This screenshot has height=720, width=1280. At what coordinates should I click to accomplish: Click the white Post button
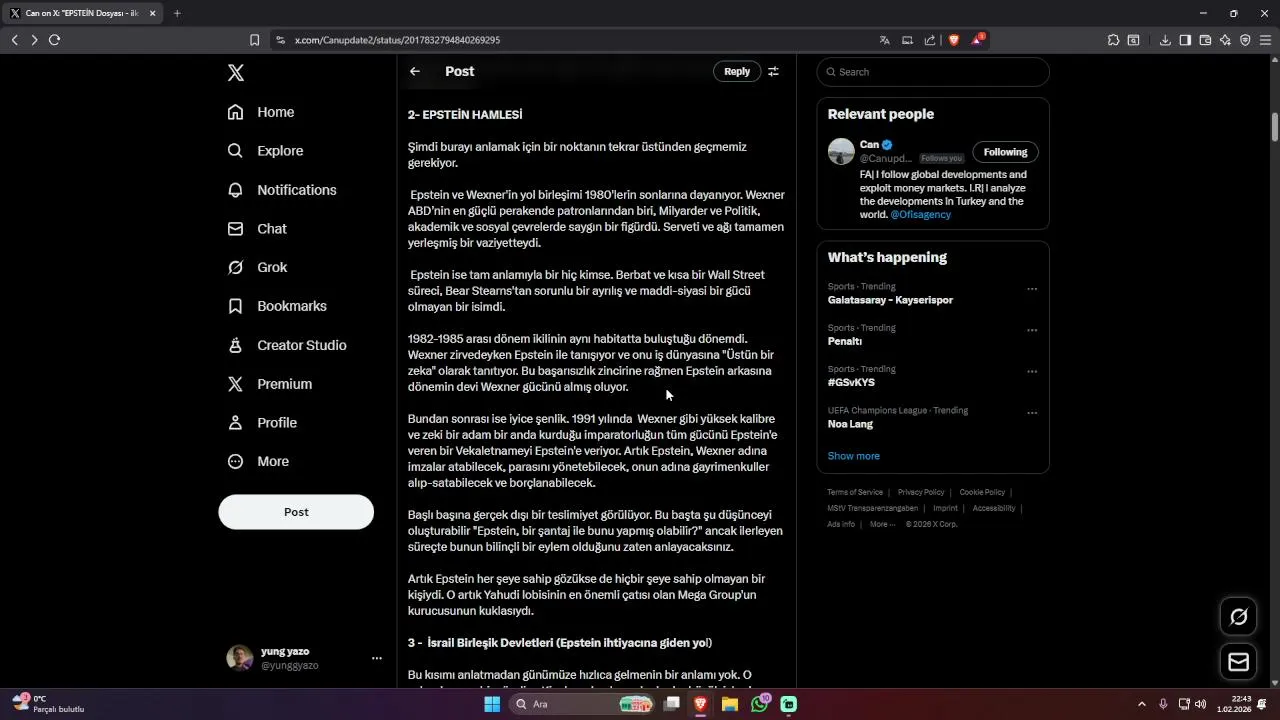point(296,512)
